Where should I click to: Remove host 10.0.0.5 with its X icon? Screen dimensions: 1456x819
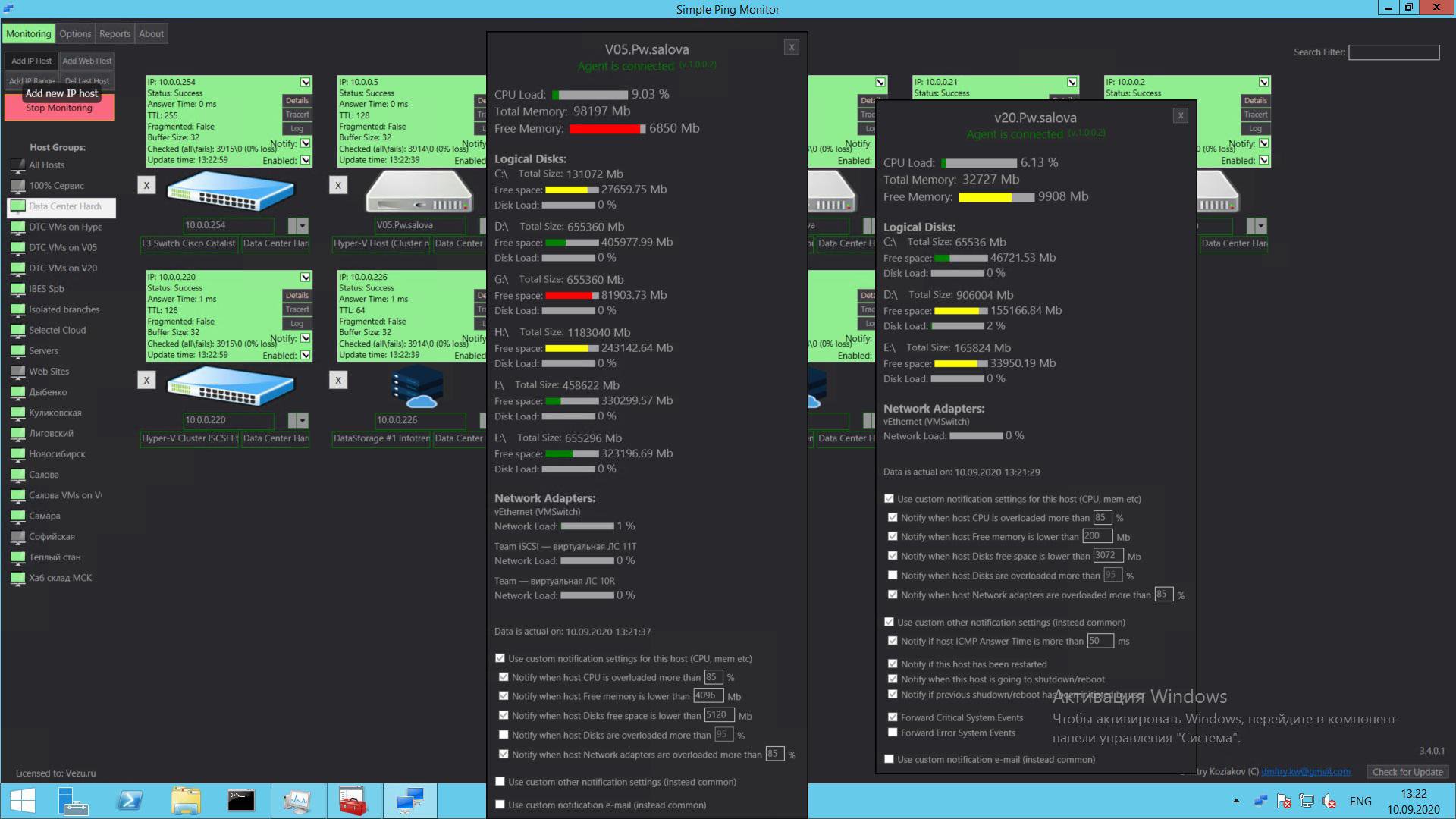[338, 185]
